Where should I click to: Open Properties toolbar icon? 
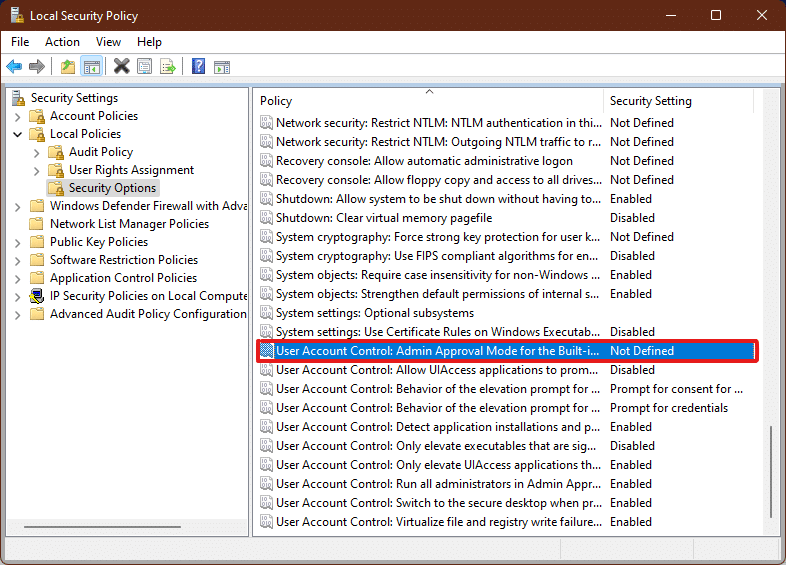coord(144,66)
